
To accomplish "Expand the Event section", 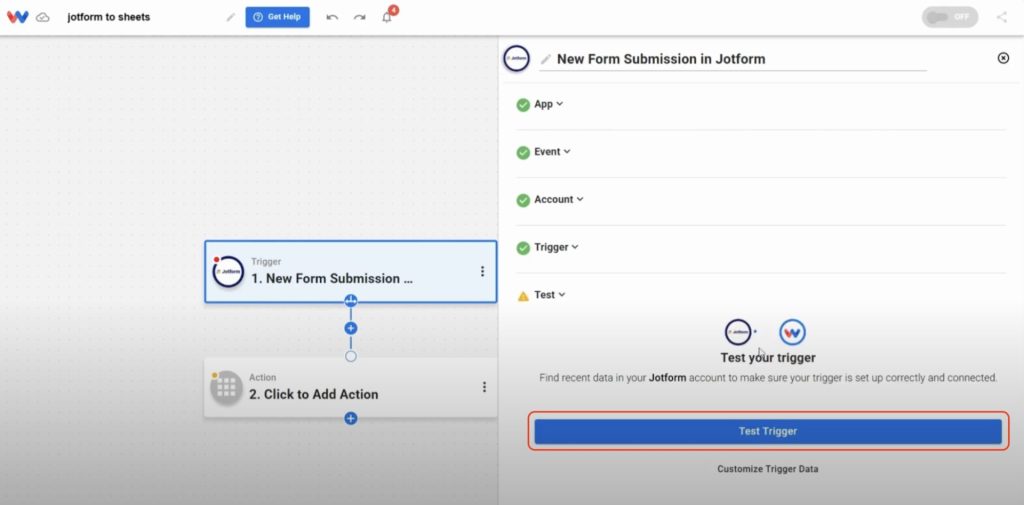I will [552, 152].
